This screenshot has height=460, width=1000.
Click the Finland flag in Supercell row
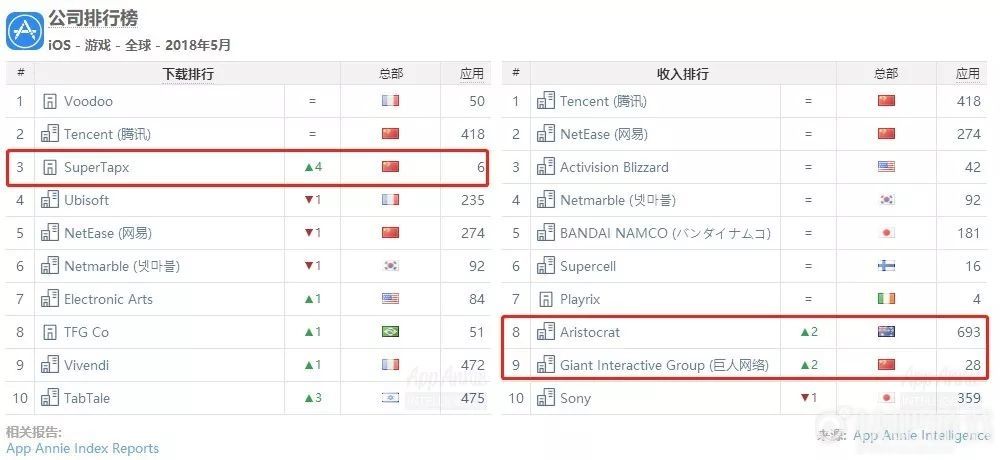click(886, 266)
